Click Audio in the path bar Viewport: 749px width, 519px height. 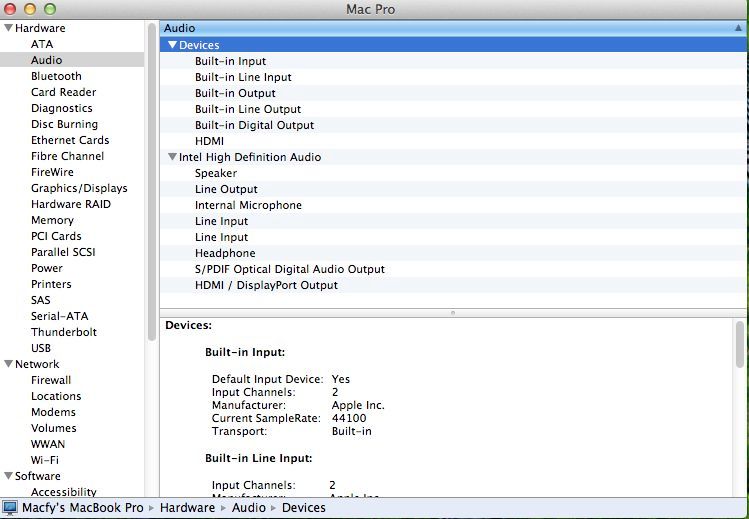[248, 507]
